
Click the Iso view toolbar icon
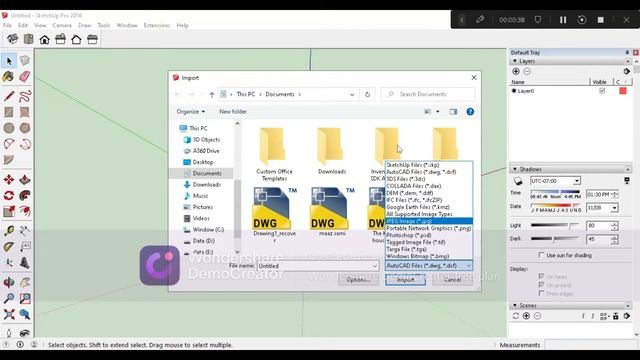(12, 39)
